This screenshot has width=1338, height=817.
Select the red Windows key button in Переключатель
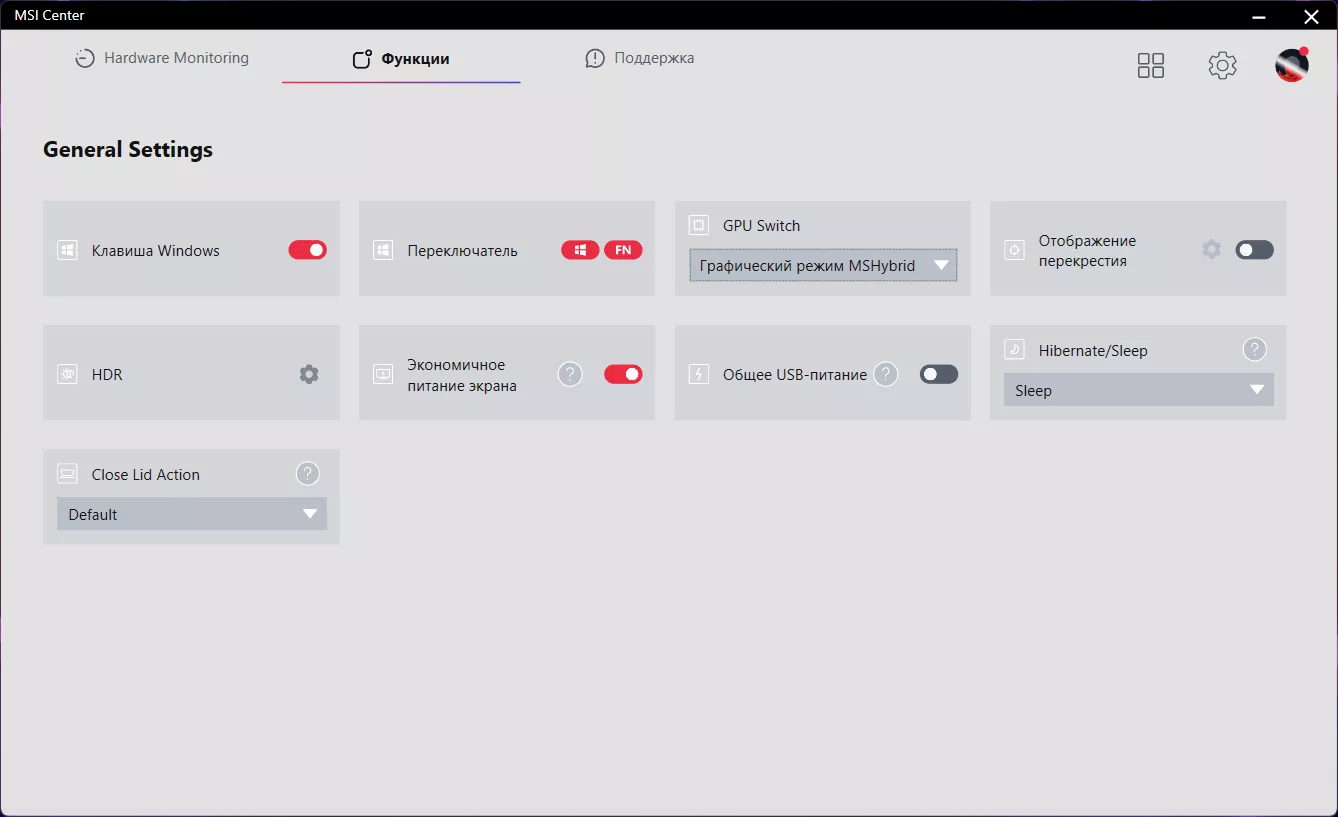click(x=580, y=250)
